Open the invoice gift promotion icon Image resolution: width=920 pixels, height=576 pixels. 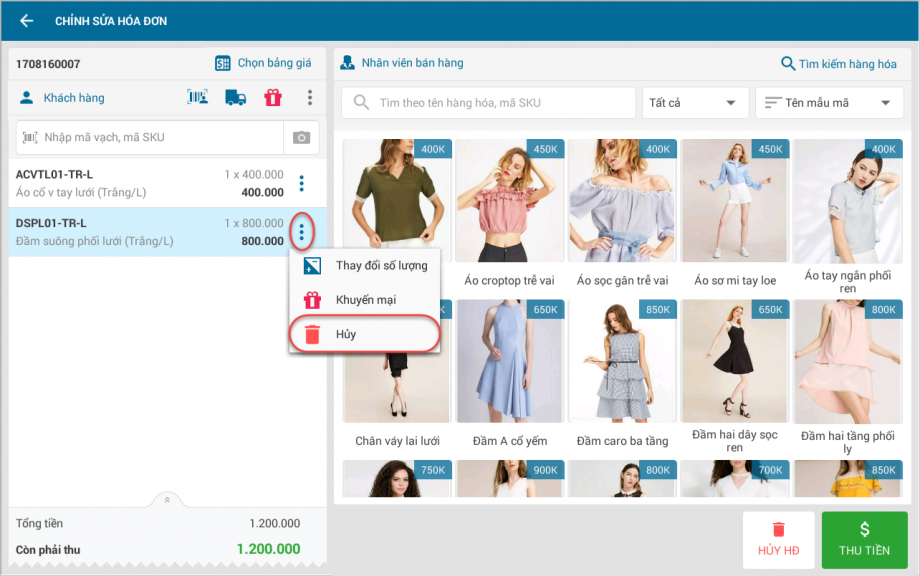click(273, 97)
